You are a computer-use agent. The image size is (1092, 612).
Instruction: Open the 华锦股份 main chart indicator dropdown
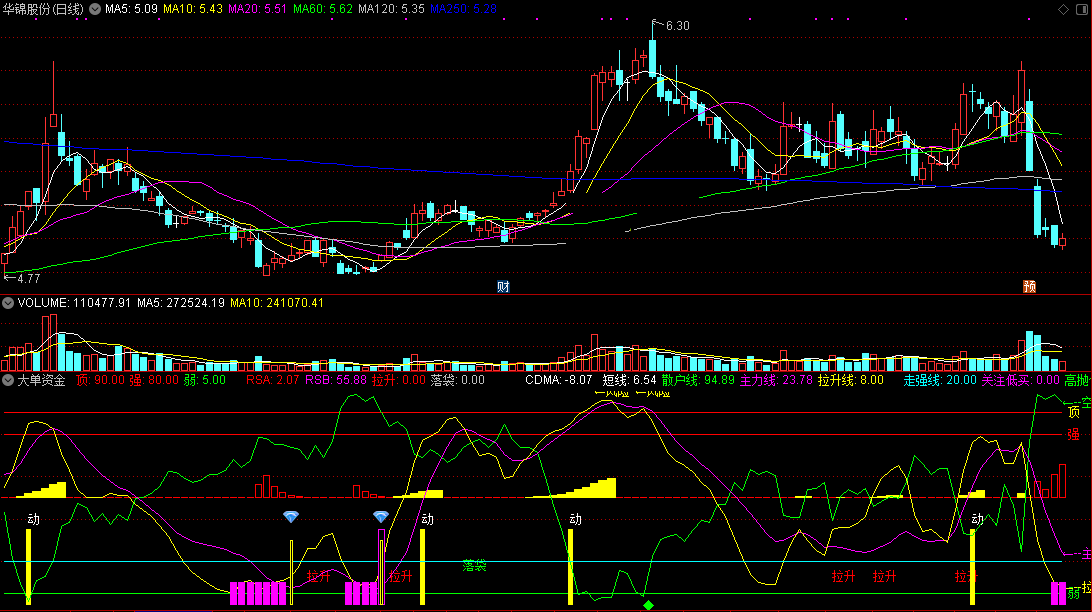pos(95,9)
